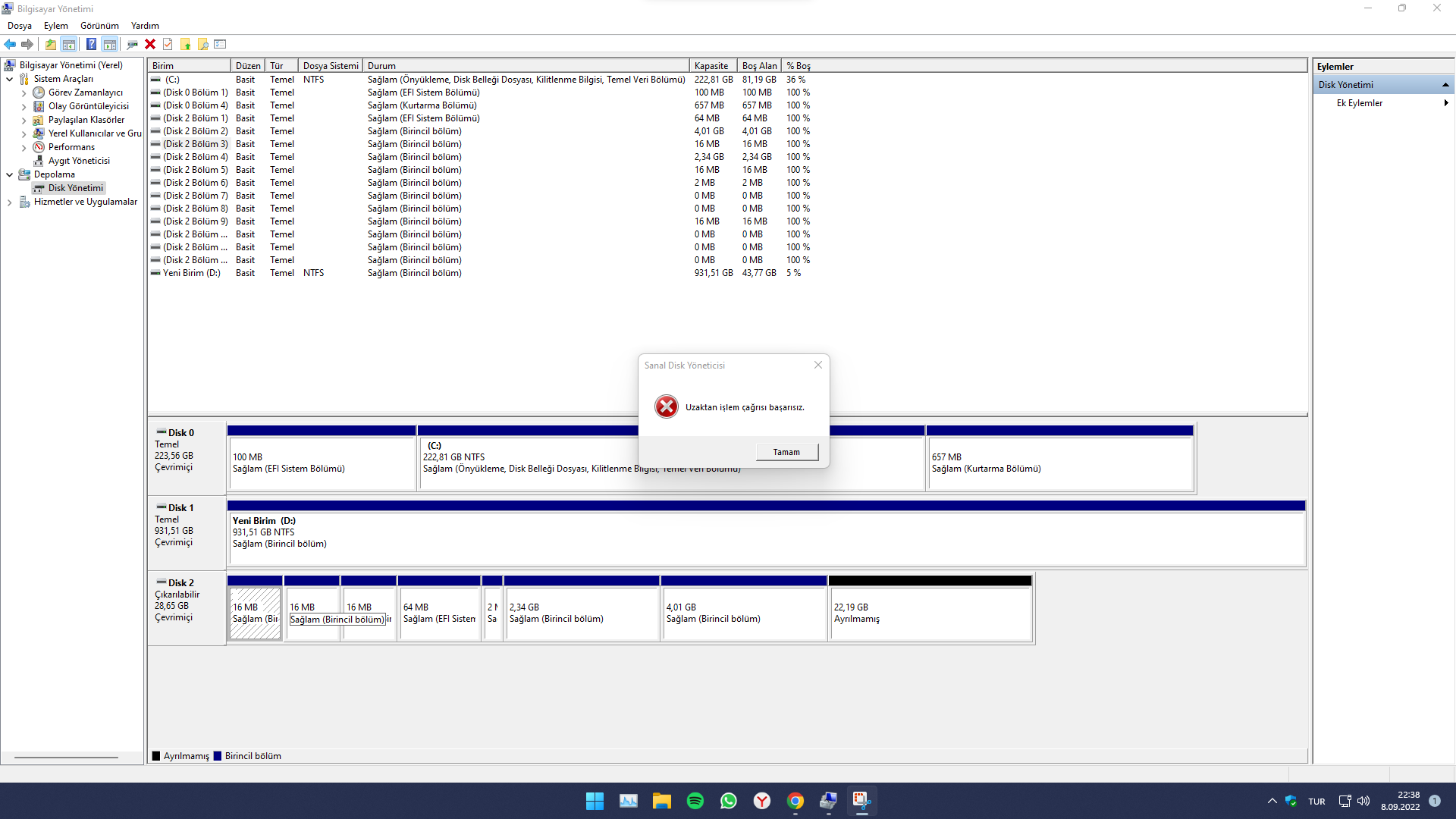Collapse the Depolama tree node

(x=10, y=174)
